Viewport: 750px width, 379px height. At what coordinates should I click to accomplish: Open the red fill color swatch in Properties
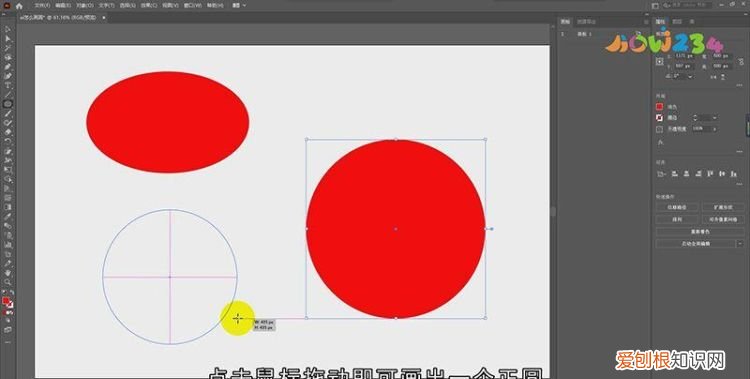pos(660,107)
